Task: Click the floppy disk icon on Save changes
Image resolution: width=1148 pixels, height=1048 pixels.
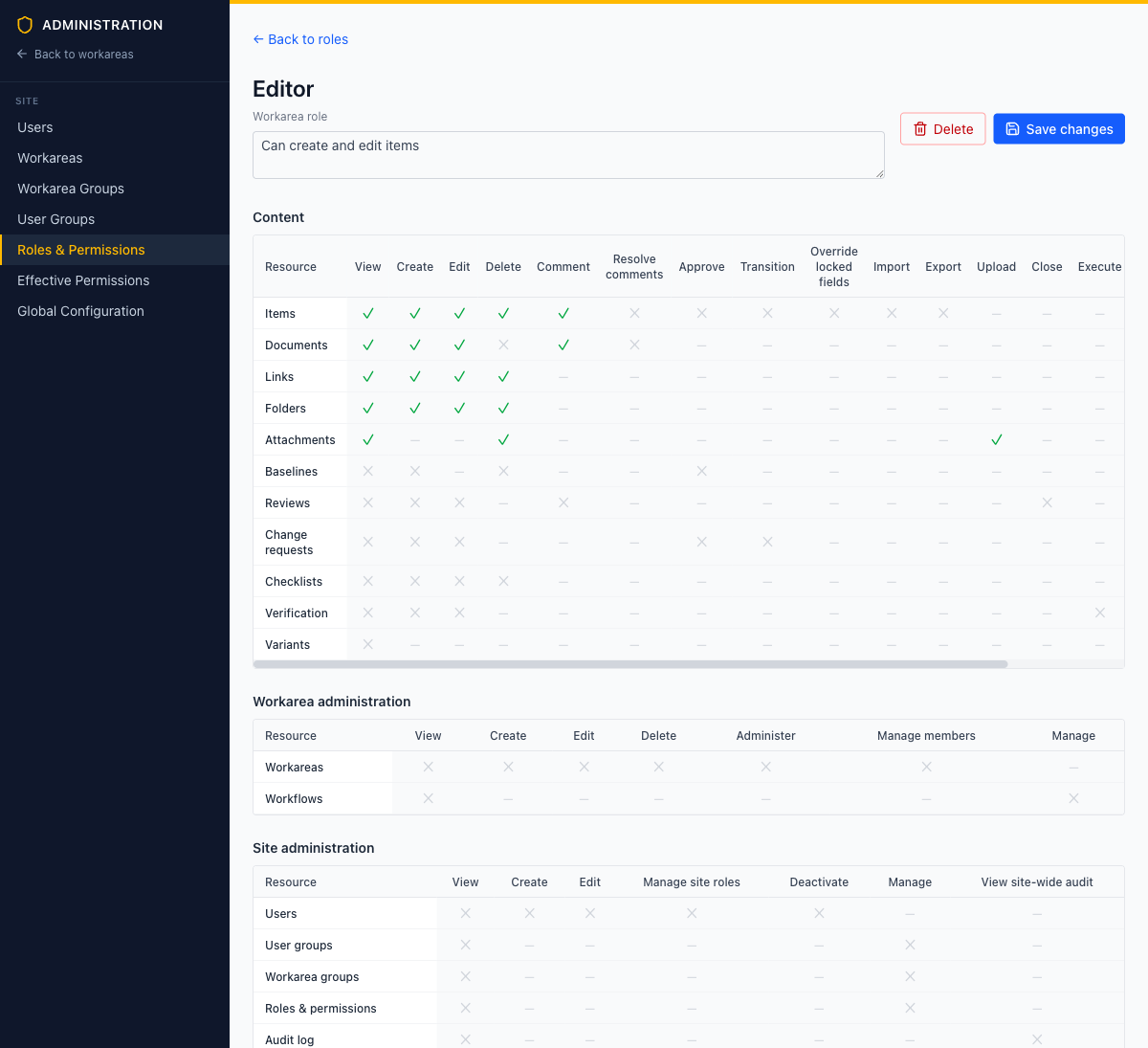Action: (x=1012, y=129)
